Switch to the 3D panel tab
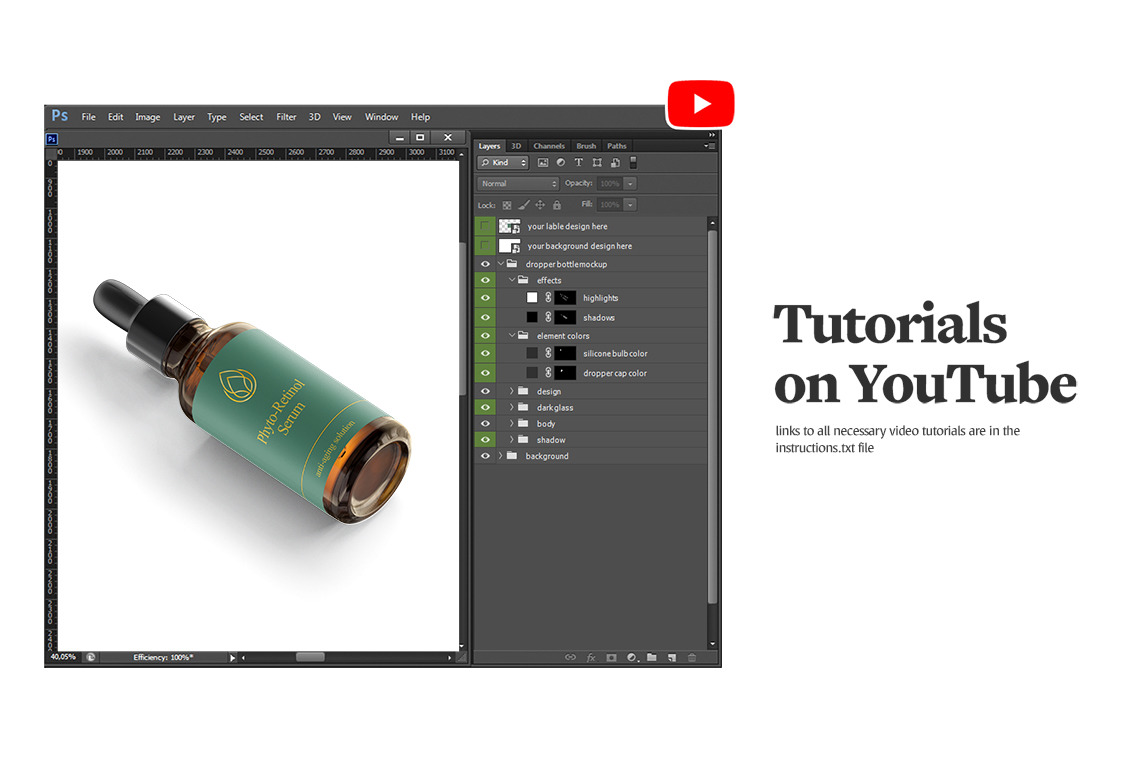Image resolution: width=1138 pixels, height=759 pixels. point(516,146)
